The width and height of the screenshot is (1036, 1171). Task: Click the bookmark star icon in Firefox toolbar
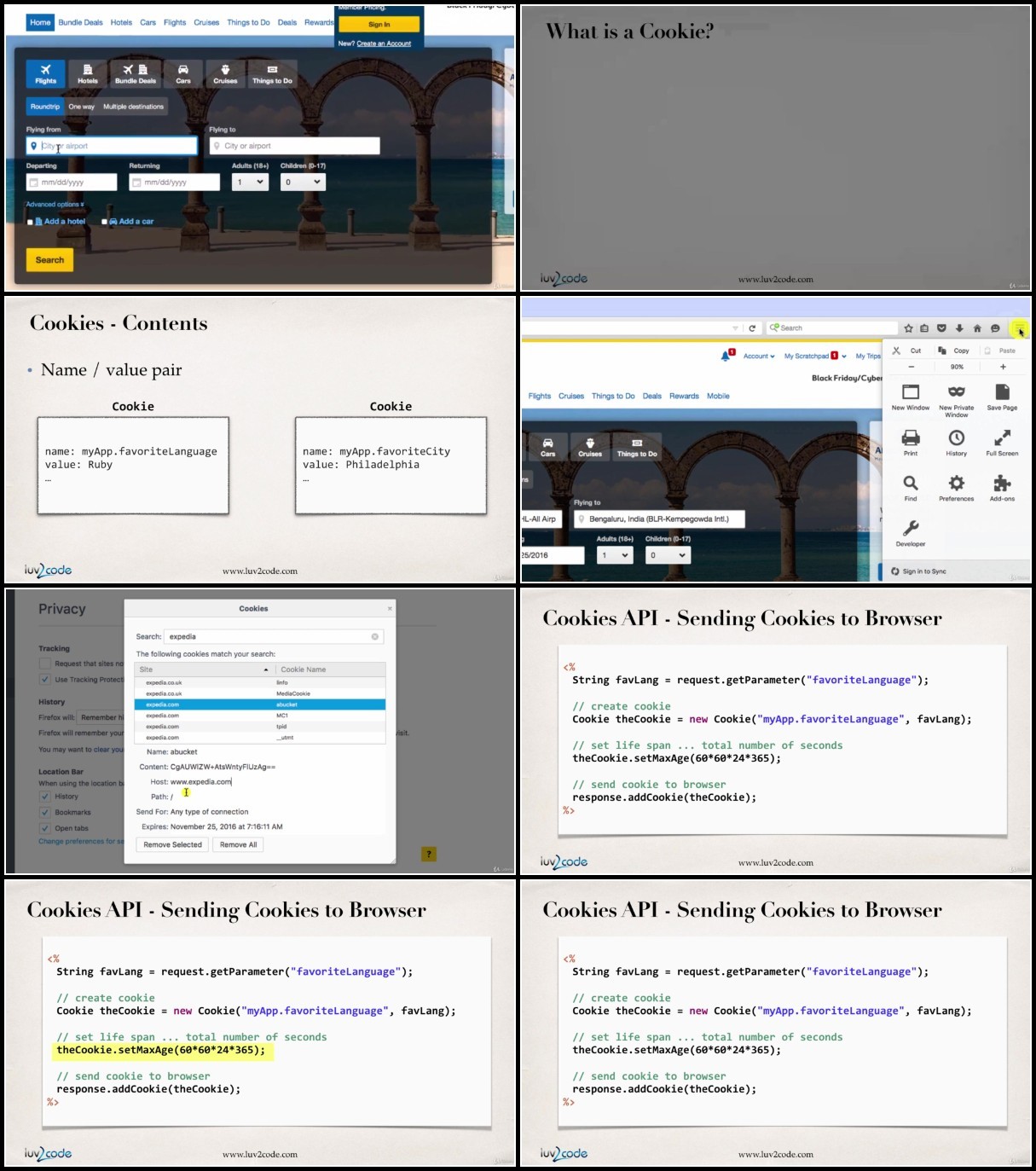(908, 328)
